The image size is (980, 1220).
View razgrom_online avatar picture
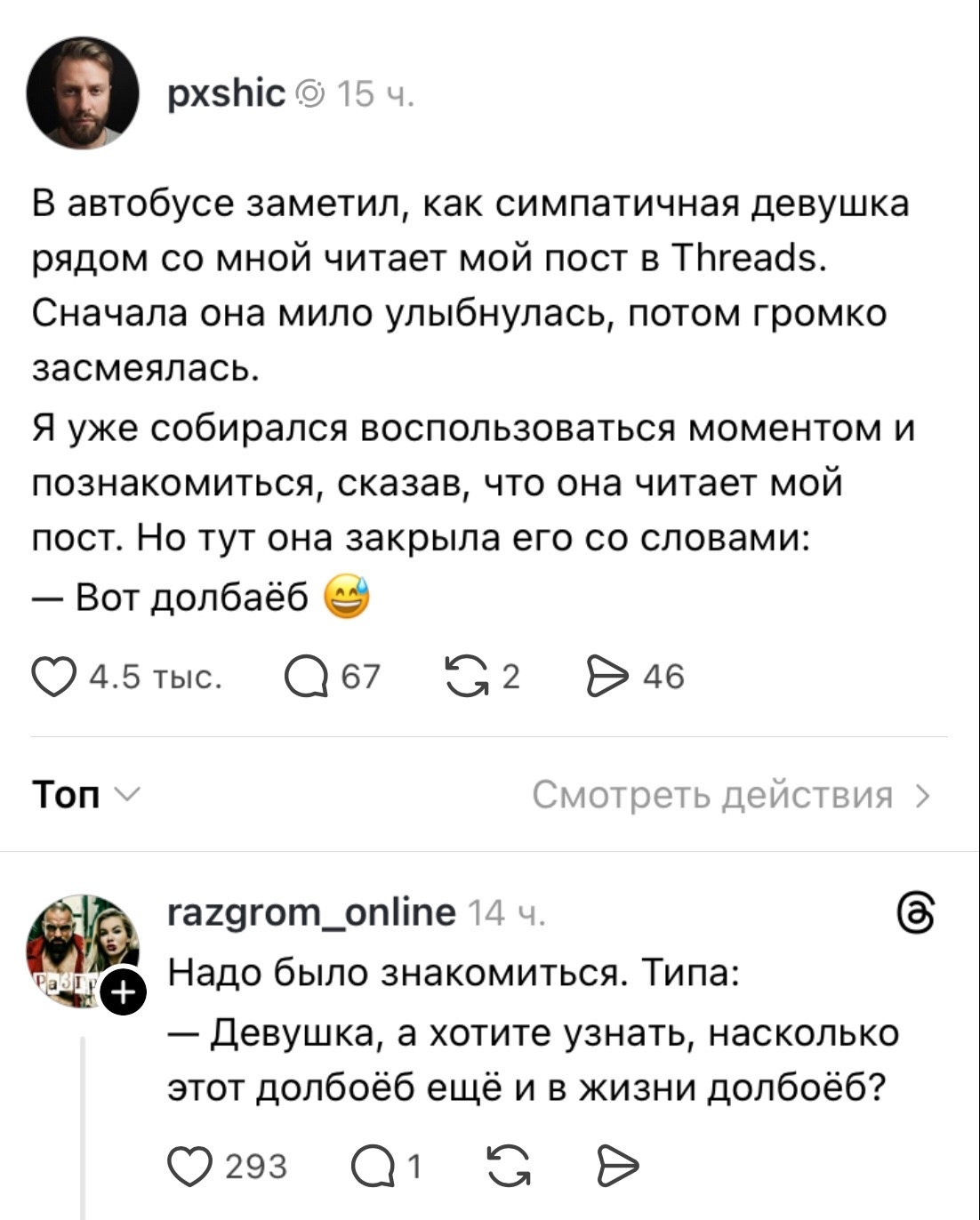83,950
